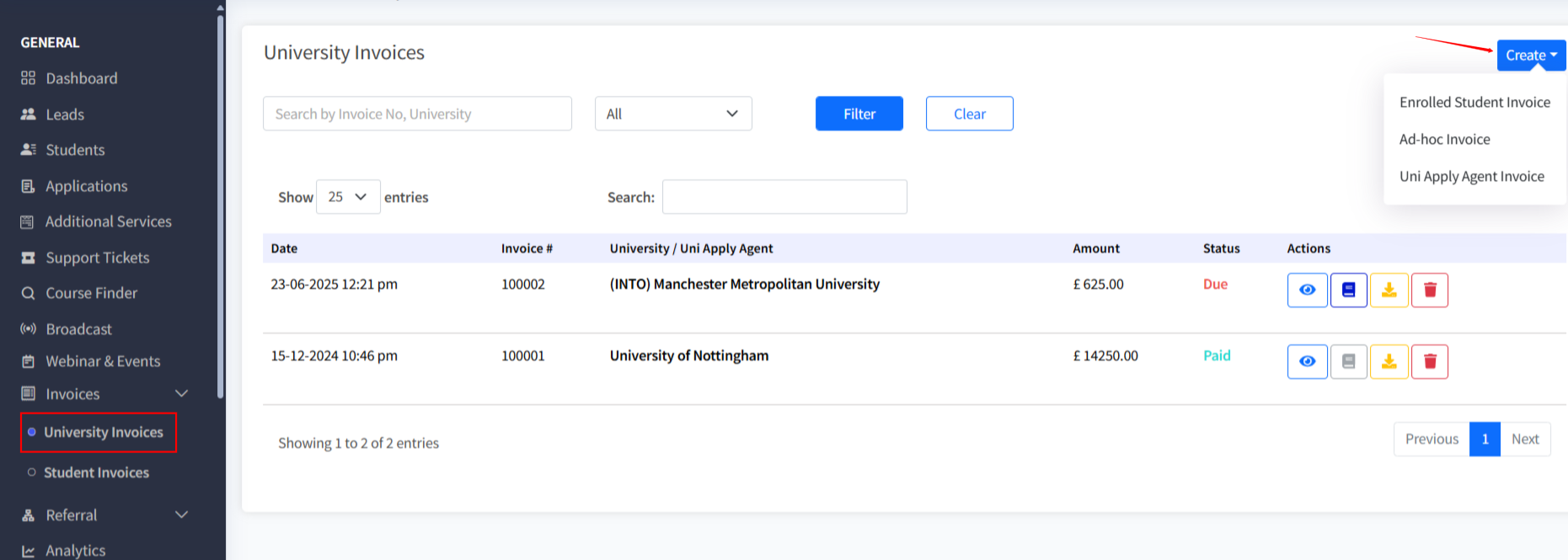Viewport: 1568px width, 560px height.
Task: Select Enrolled Student Invoice from Create menu
Action: click(1474, 103)
